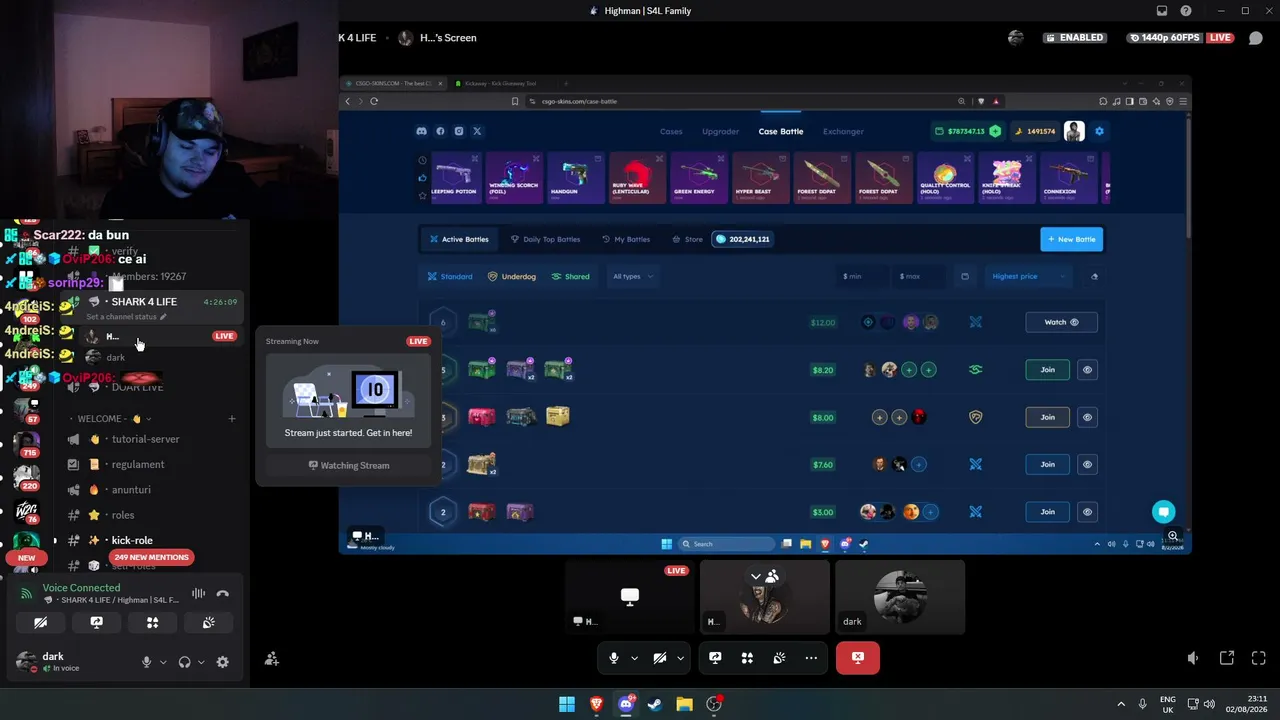Open the regulament channel

[138, 464]
